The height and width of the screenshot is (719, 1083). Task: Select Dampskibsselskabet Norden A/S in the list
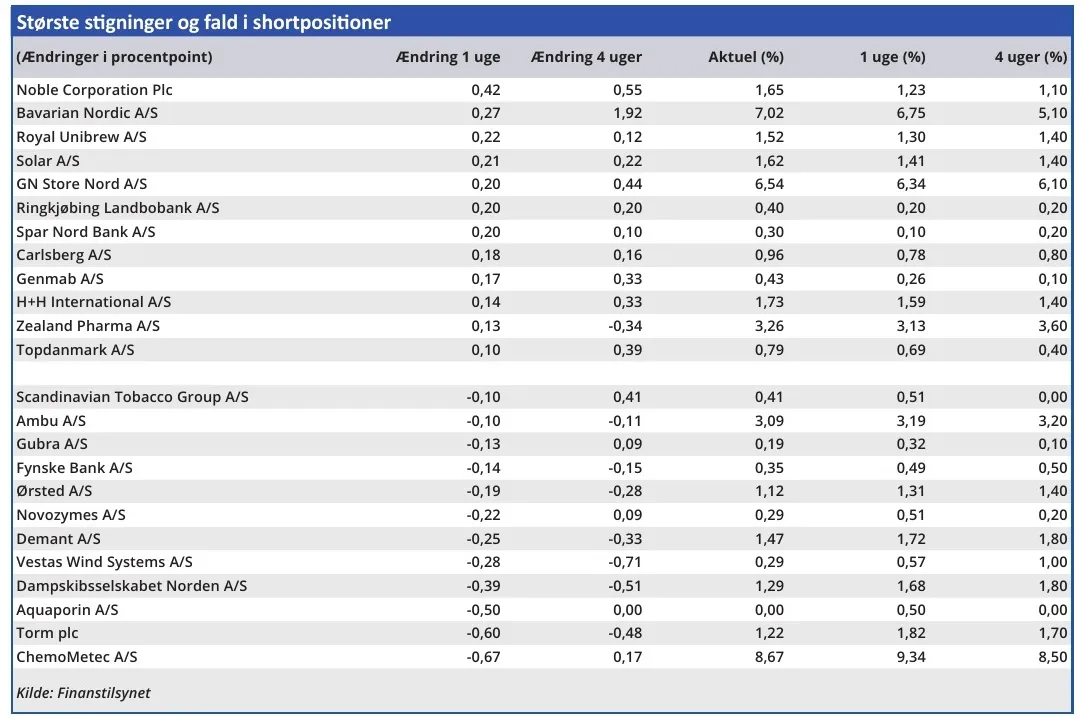(132, 586)
